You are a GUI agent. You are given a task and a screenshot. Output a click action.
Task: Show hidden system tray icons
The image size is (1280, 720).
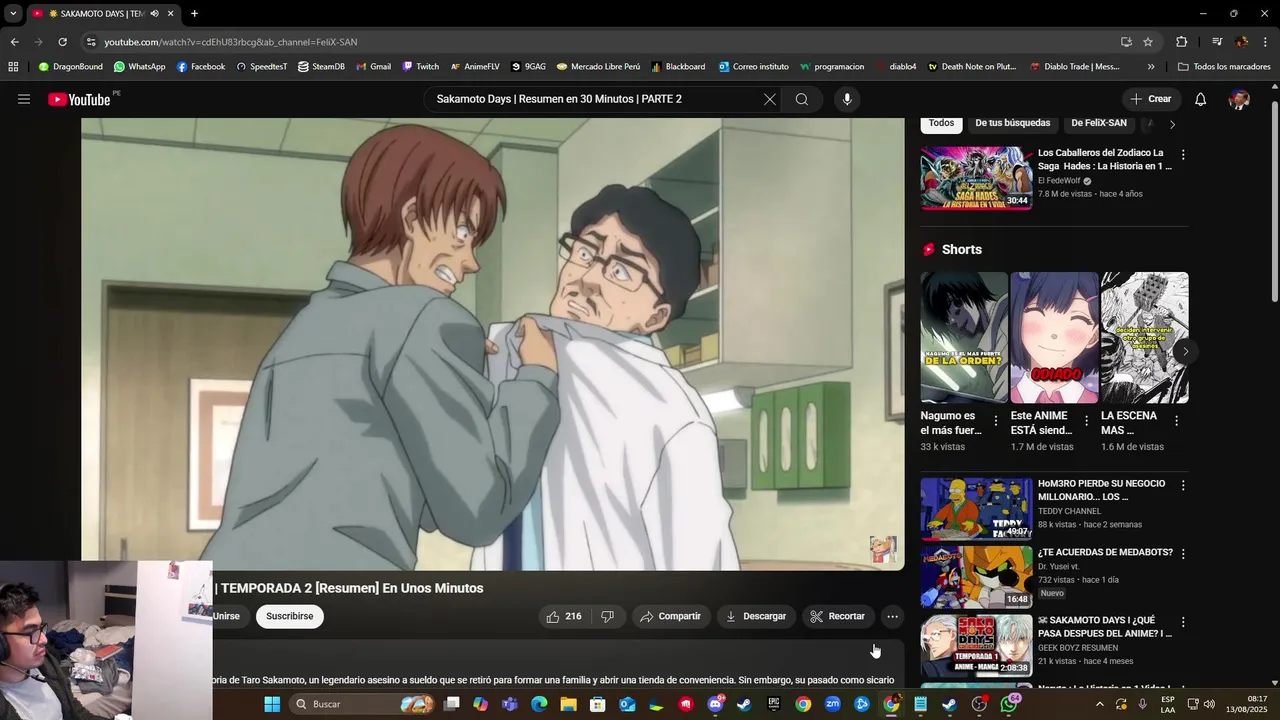[x=1100, y=704]
